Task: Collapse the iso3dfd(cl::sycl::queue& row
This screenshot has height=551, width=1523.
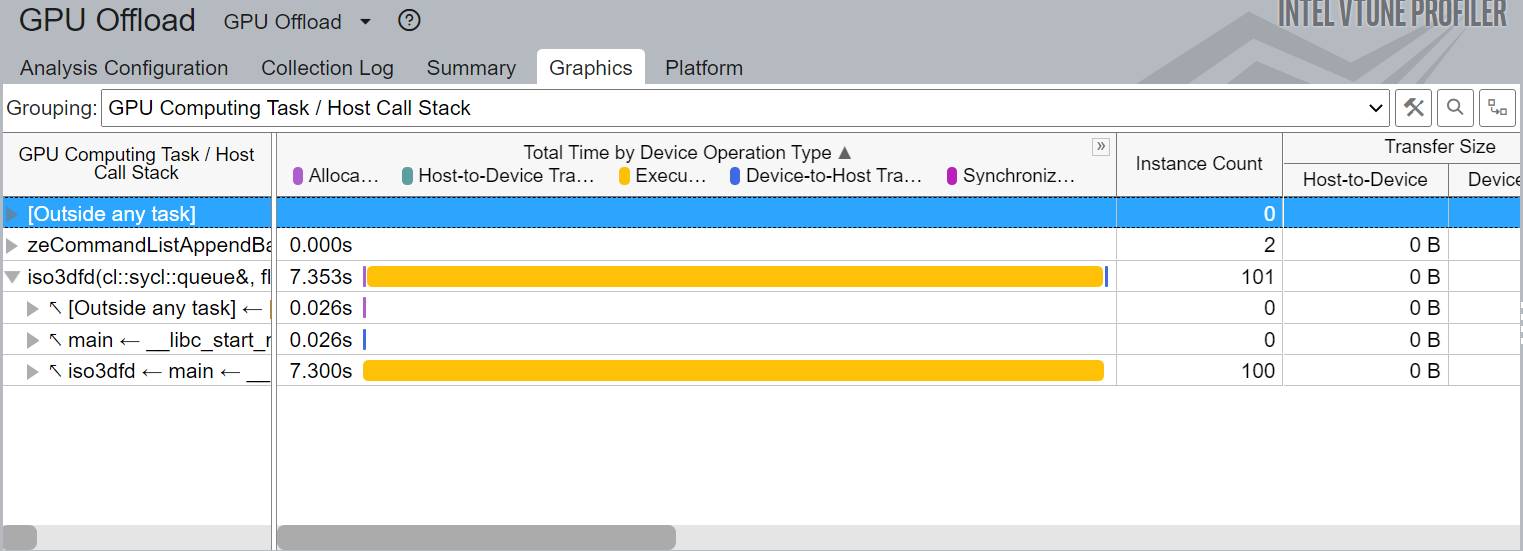Action: 12,277
